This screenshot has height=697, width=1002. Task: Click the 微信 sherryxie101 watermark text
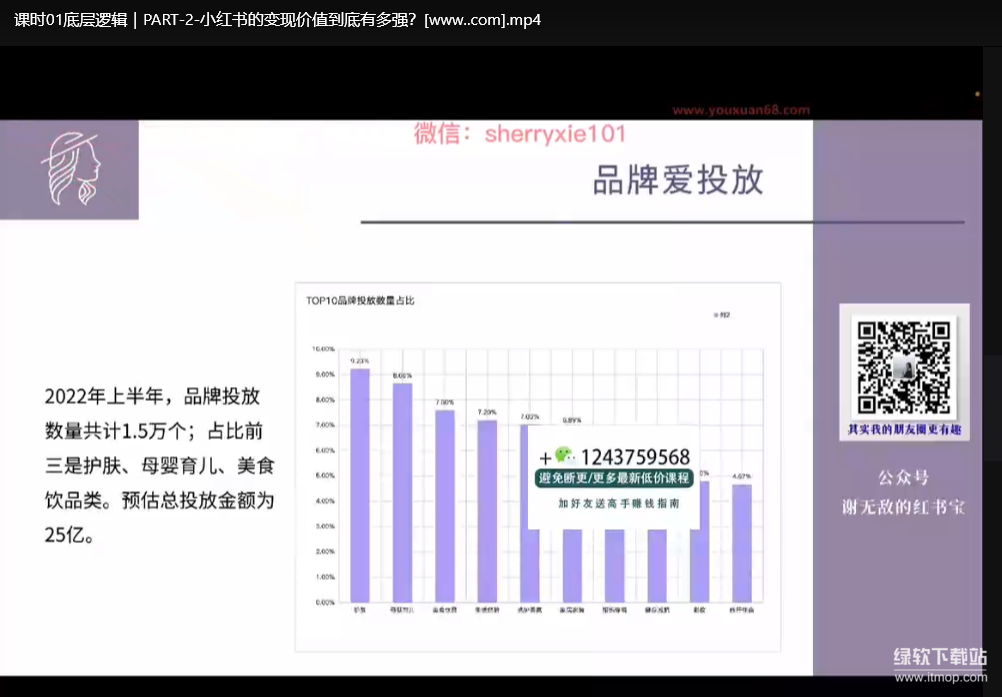(x=520, y=134)
